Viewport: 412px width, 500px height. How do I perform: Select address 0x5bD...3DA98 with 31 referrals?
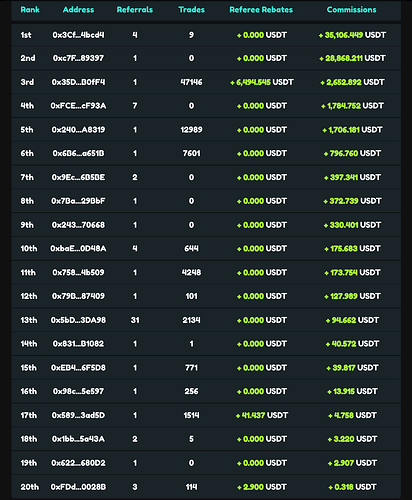(78, 320)
